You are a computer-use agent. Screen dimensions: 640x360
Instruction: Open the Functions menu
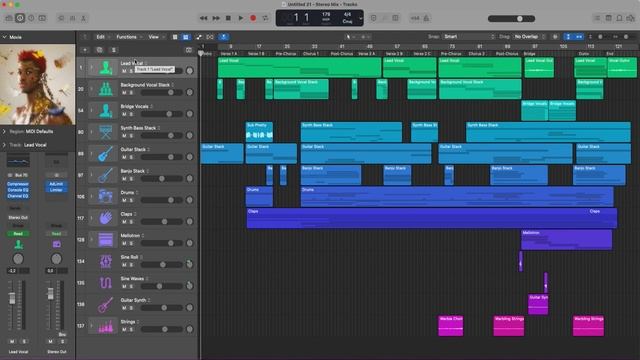(x=127, y=37)
